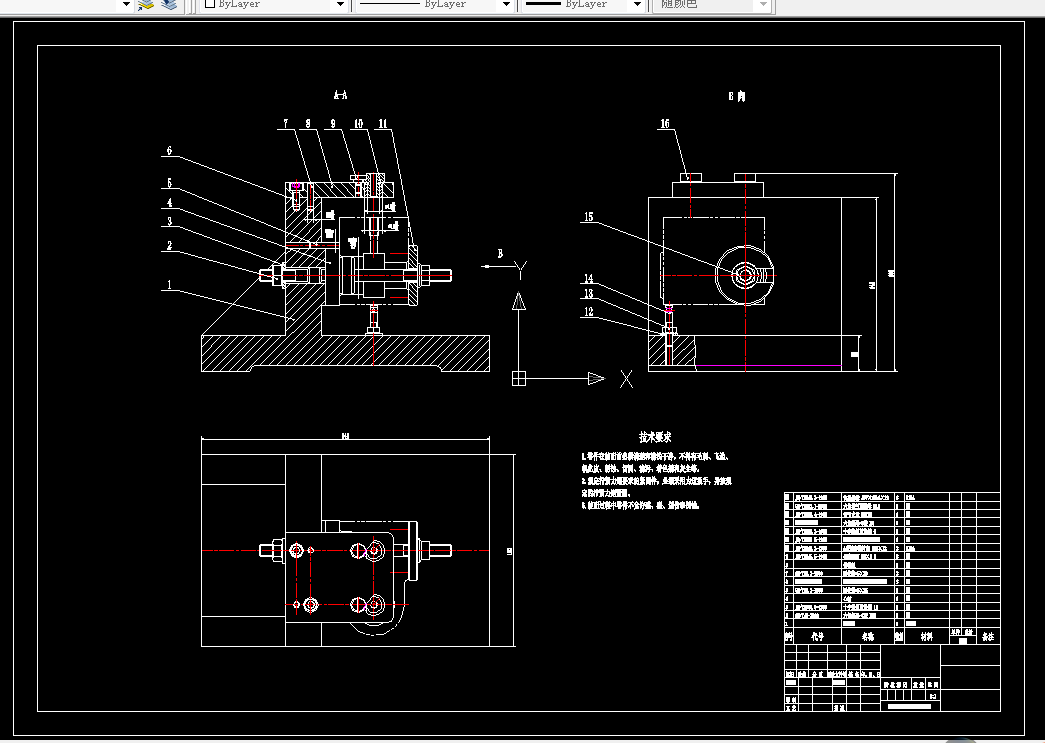Select part balloon number 16
The image size is (1045, 743).
664,124
